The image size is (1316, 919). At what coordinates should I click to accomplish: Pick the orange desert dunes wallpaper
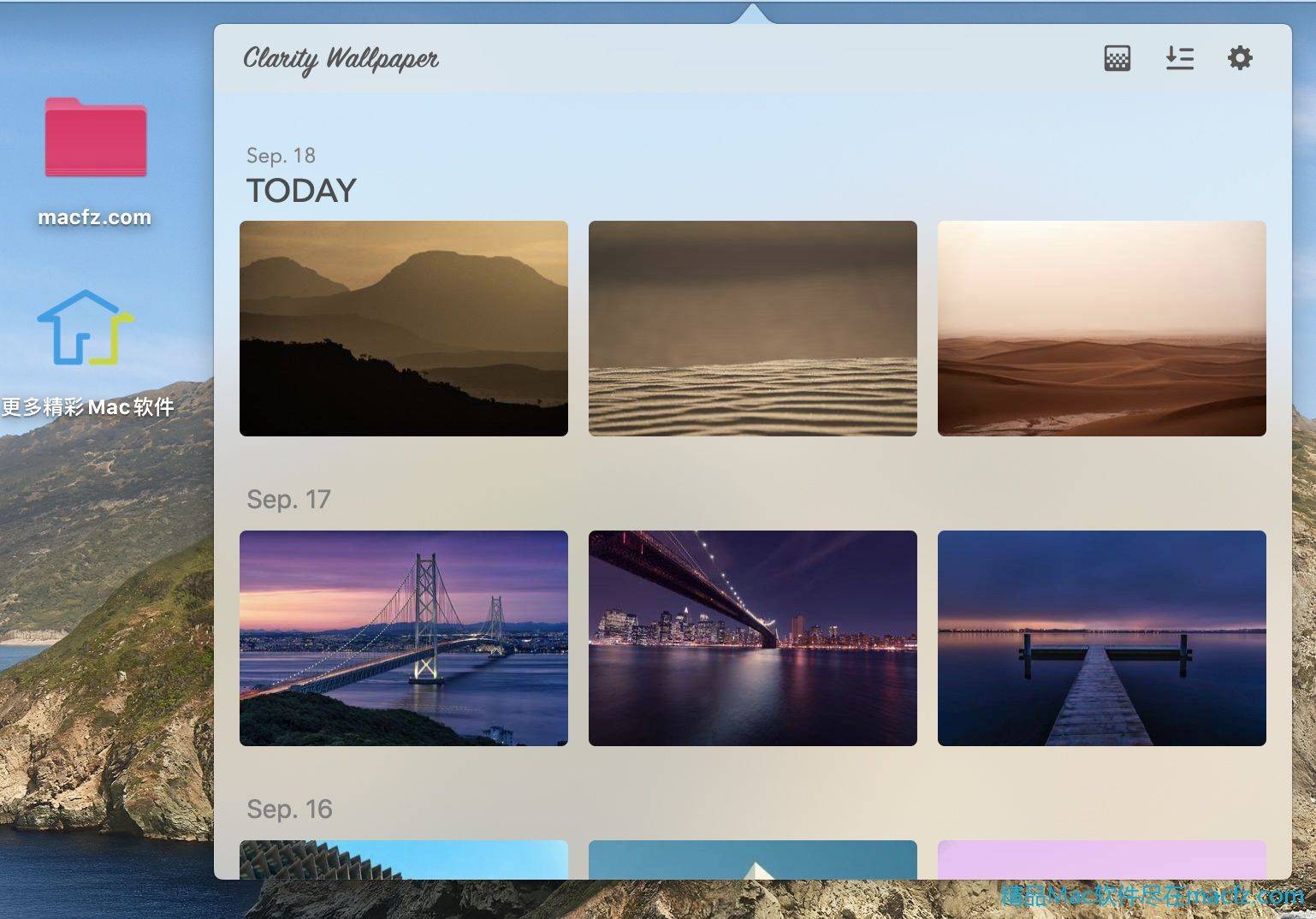click(1101, 329)
